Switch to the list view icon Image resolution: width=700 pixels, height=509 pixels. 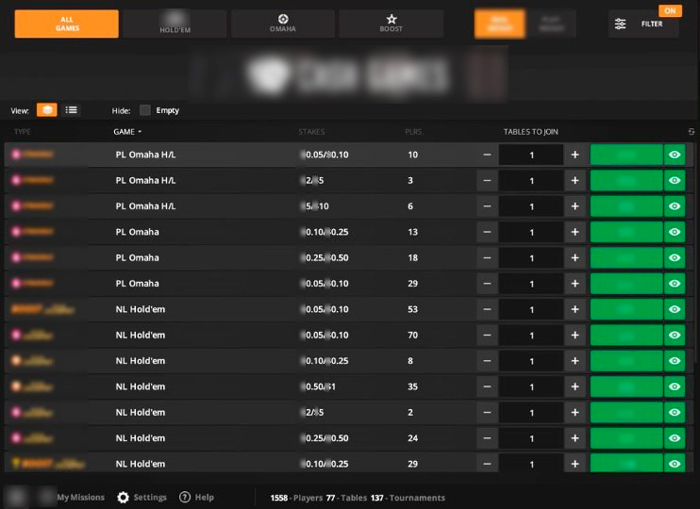(71, 110)
